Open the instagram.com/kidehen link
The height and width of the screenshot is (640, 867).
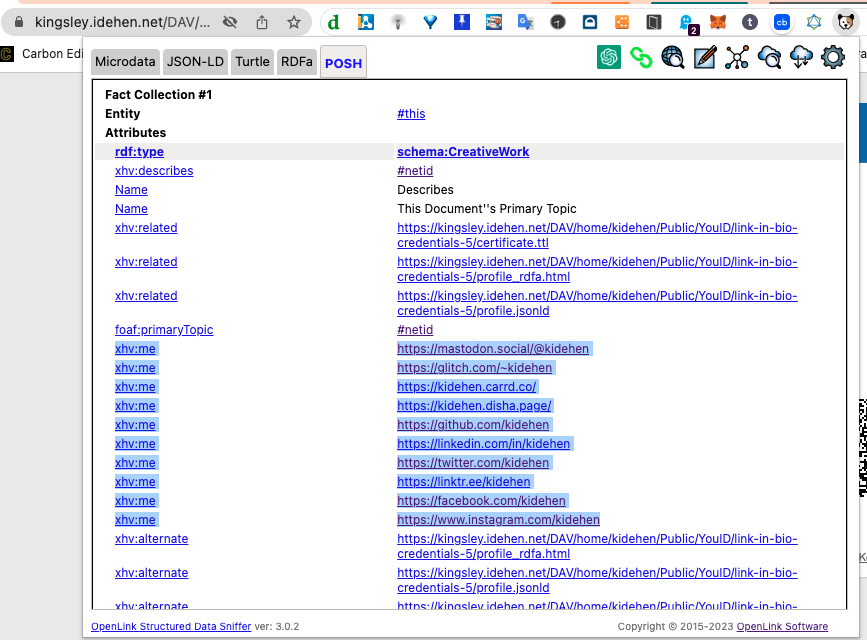498,519
